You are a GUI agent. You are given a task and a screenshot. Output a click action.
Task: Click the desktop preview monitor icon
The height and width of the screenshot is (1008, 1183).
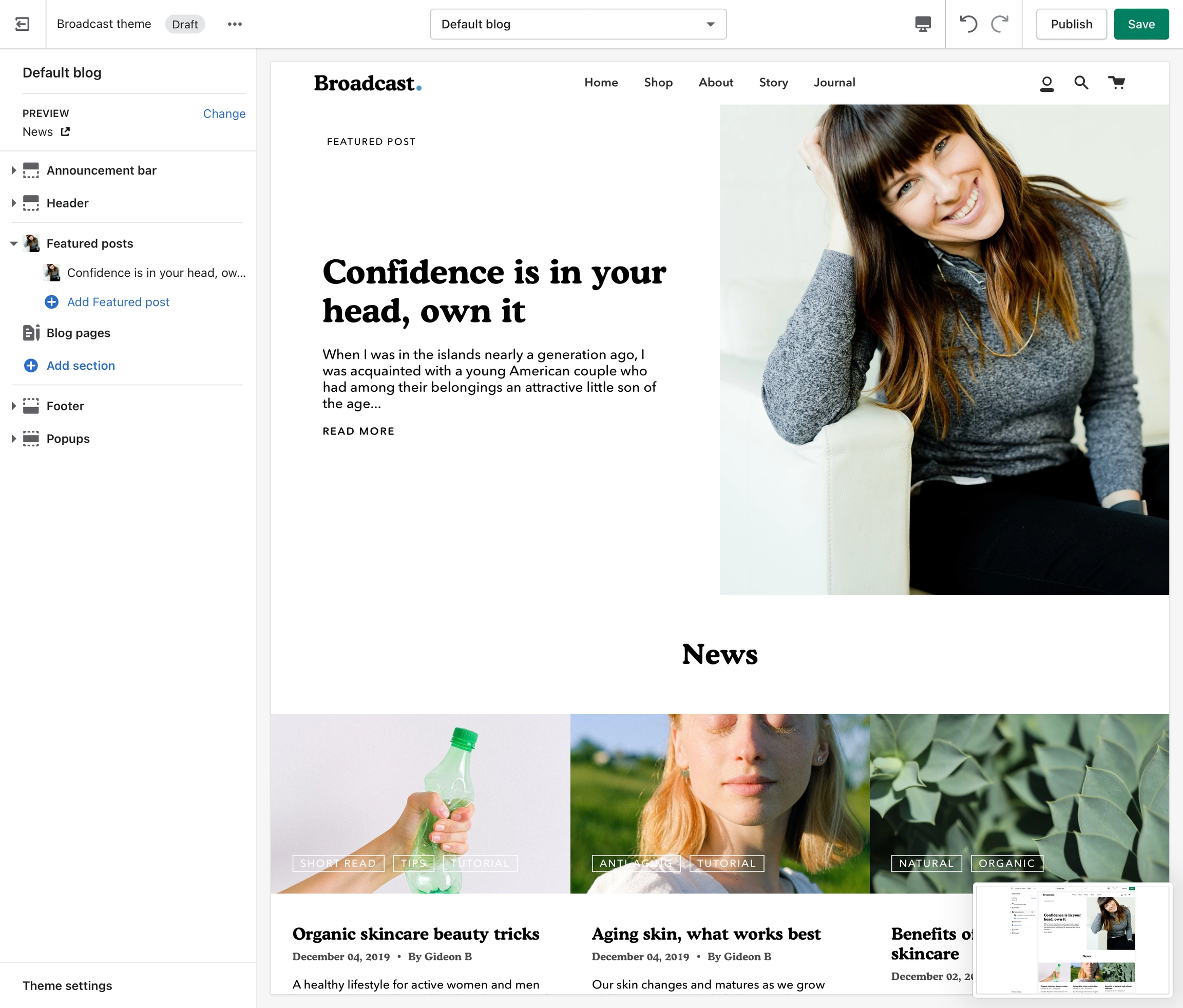point(923,24)
